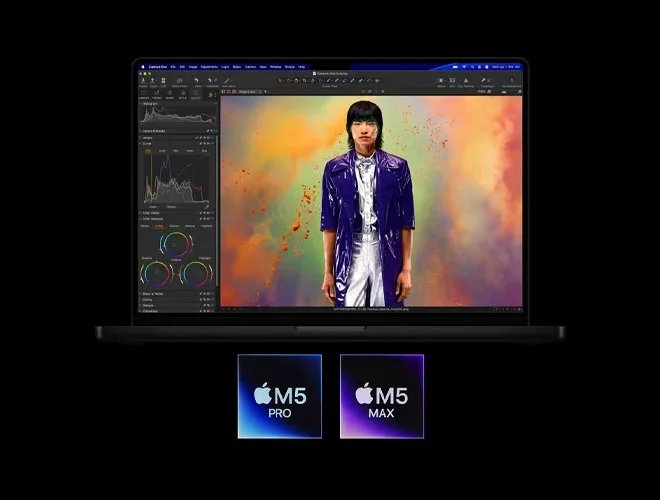Click the Reset toolbar icon
This screenshot has height=500, width=660.
tap(197, 81)
